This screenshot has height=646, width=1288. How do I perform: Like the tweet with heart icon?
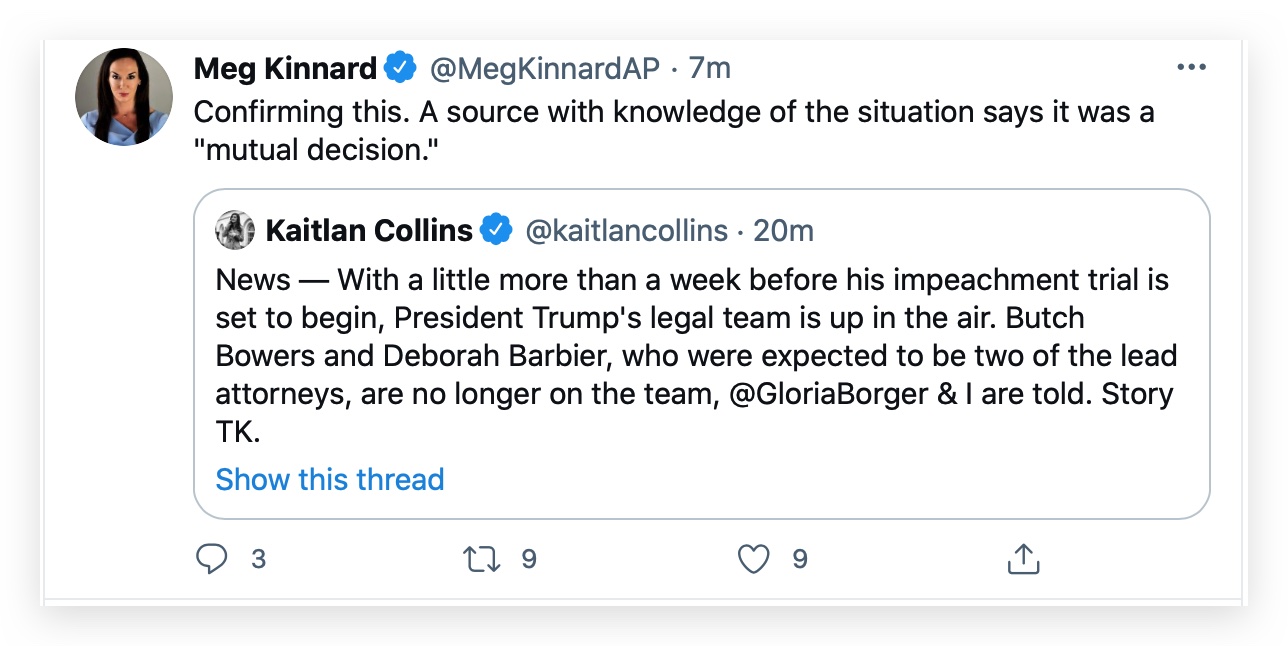pos(753,559)
